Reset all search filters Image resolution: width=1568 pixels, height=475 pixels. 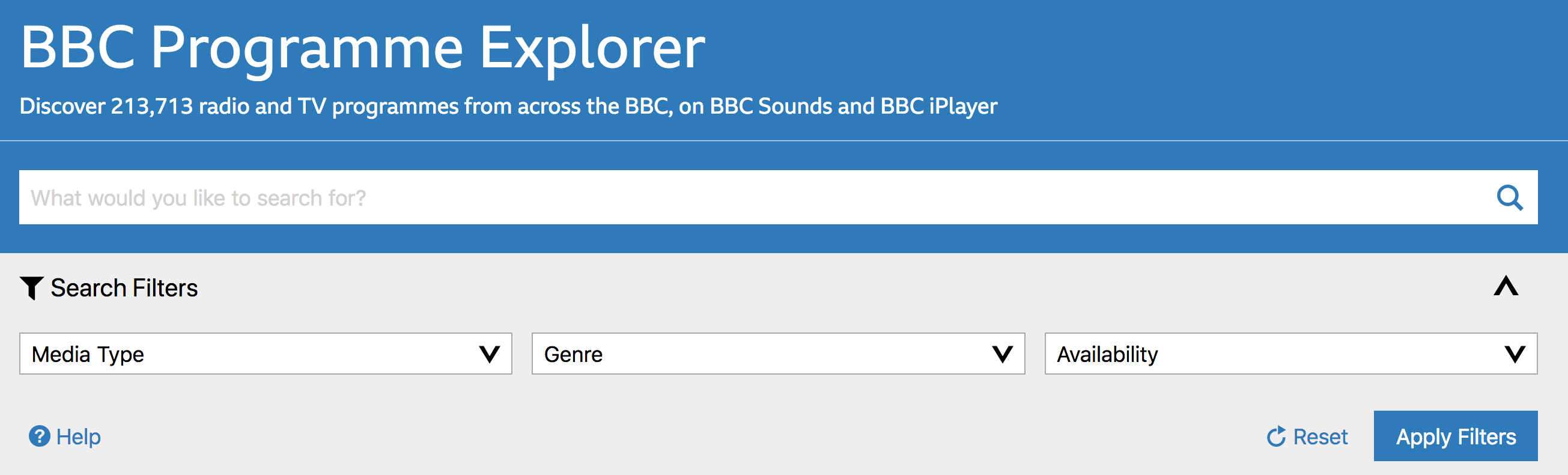point(1320,437)
